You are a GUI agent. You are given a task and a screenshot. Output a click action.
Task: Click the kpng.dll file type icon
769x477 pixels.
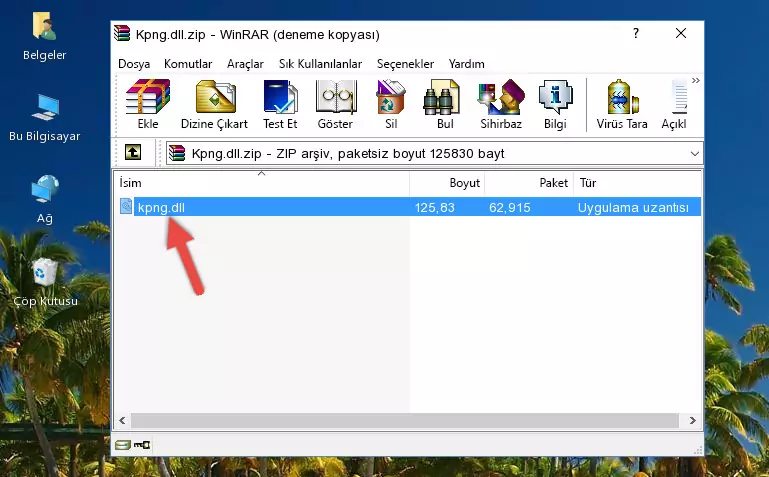point(126,206)
